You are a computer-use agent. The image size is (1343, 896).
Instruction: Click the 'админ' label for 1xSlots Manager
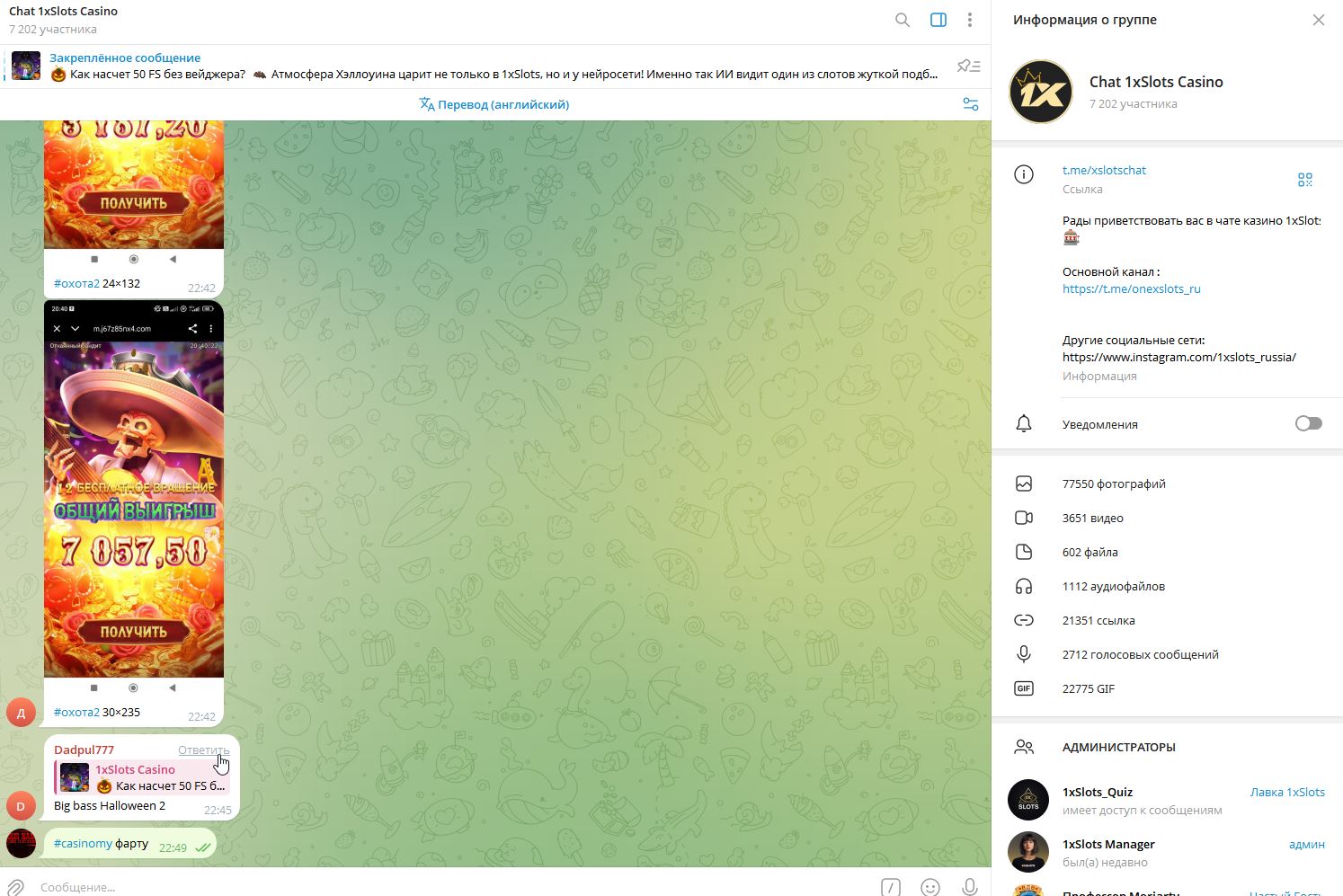click(x=1307, y=844)
